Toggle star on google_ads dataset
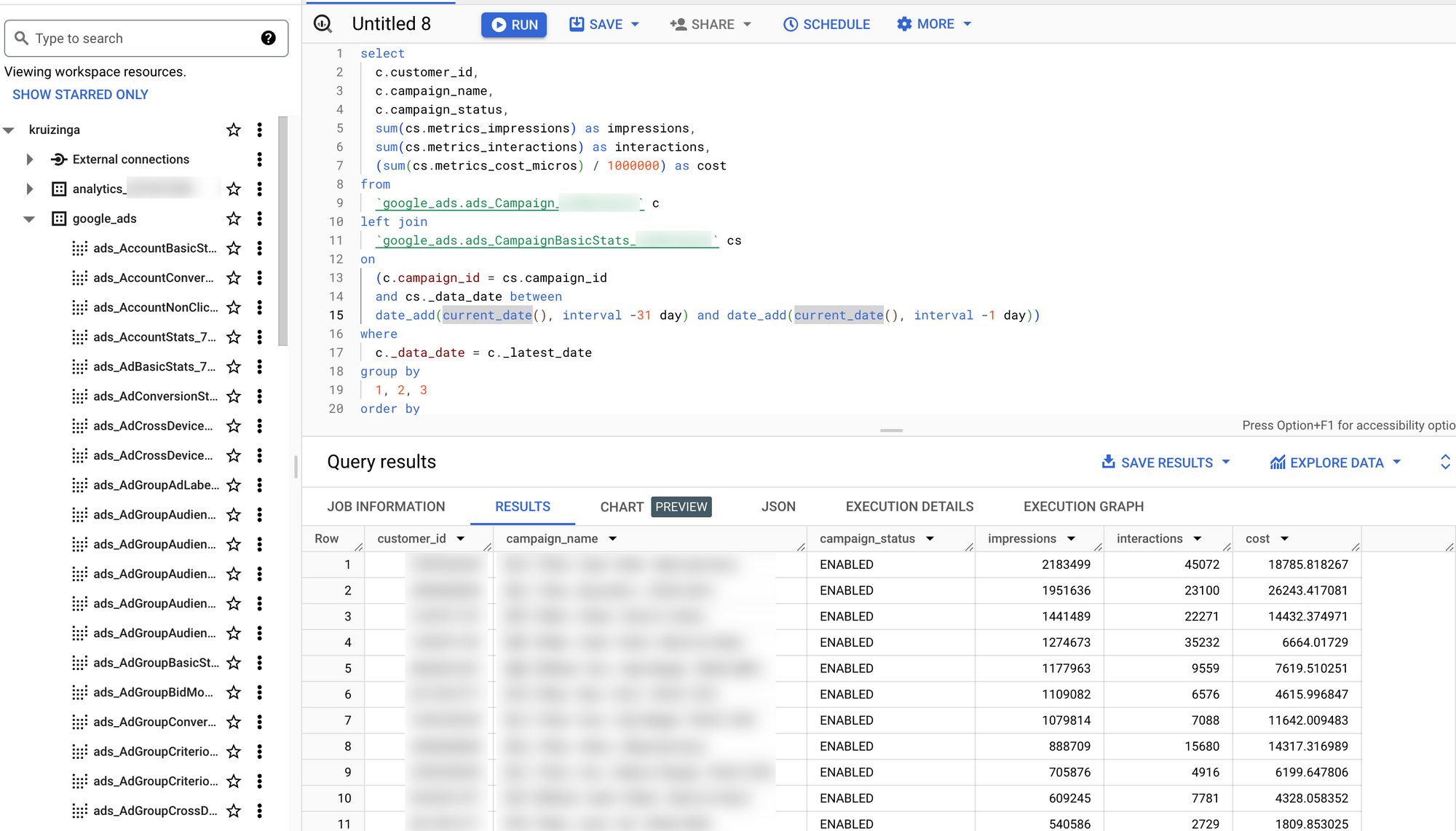 tap(232, 218)
